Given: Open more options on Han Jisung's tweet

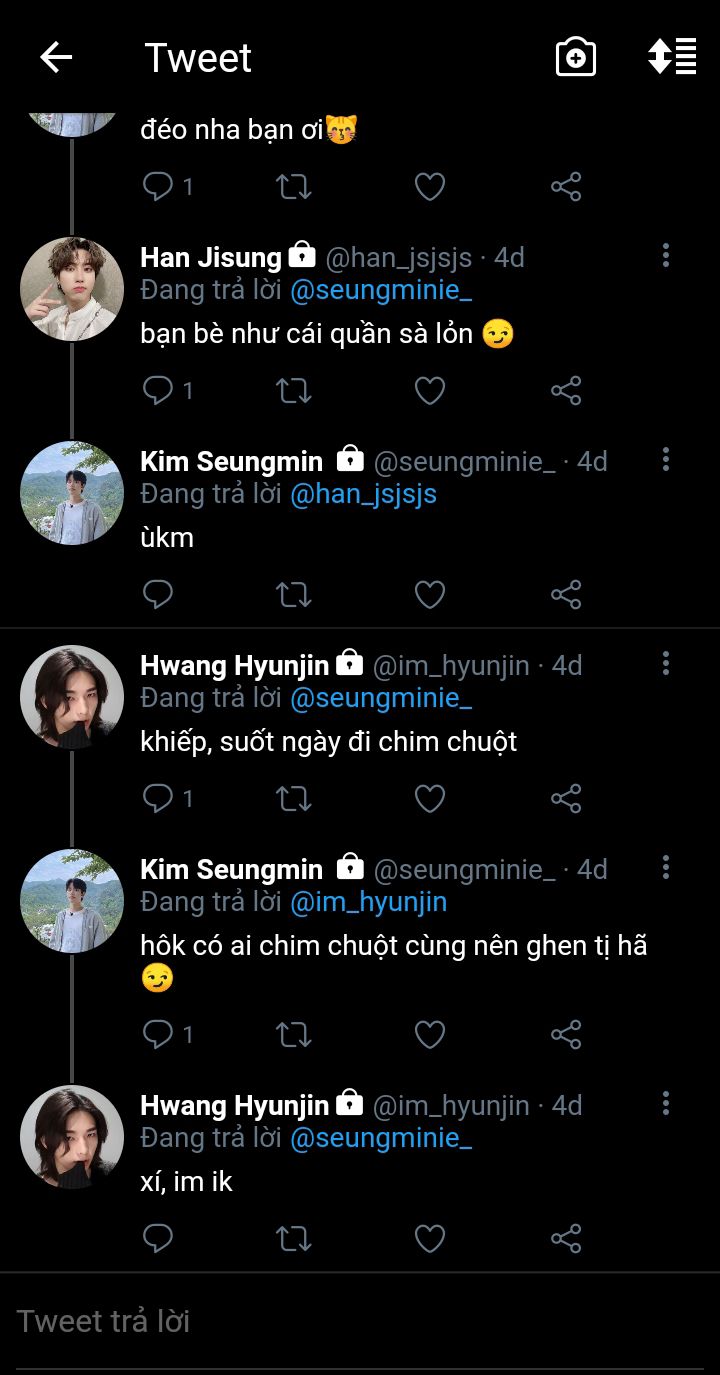Looking at the screenshot, I should 666,256.
